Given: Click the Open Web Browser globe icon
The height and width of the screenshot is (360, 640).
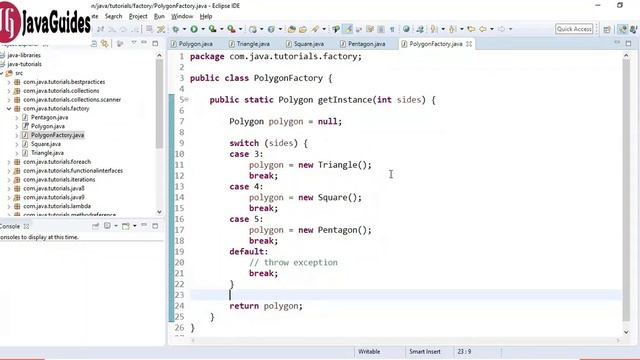Looking at the screenshot, I should (x=406, y=29).
